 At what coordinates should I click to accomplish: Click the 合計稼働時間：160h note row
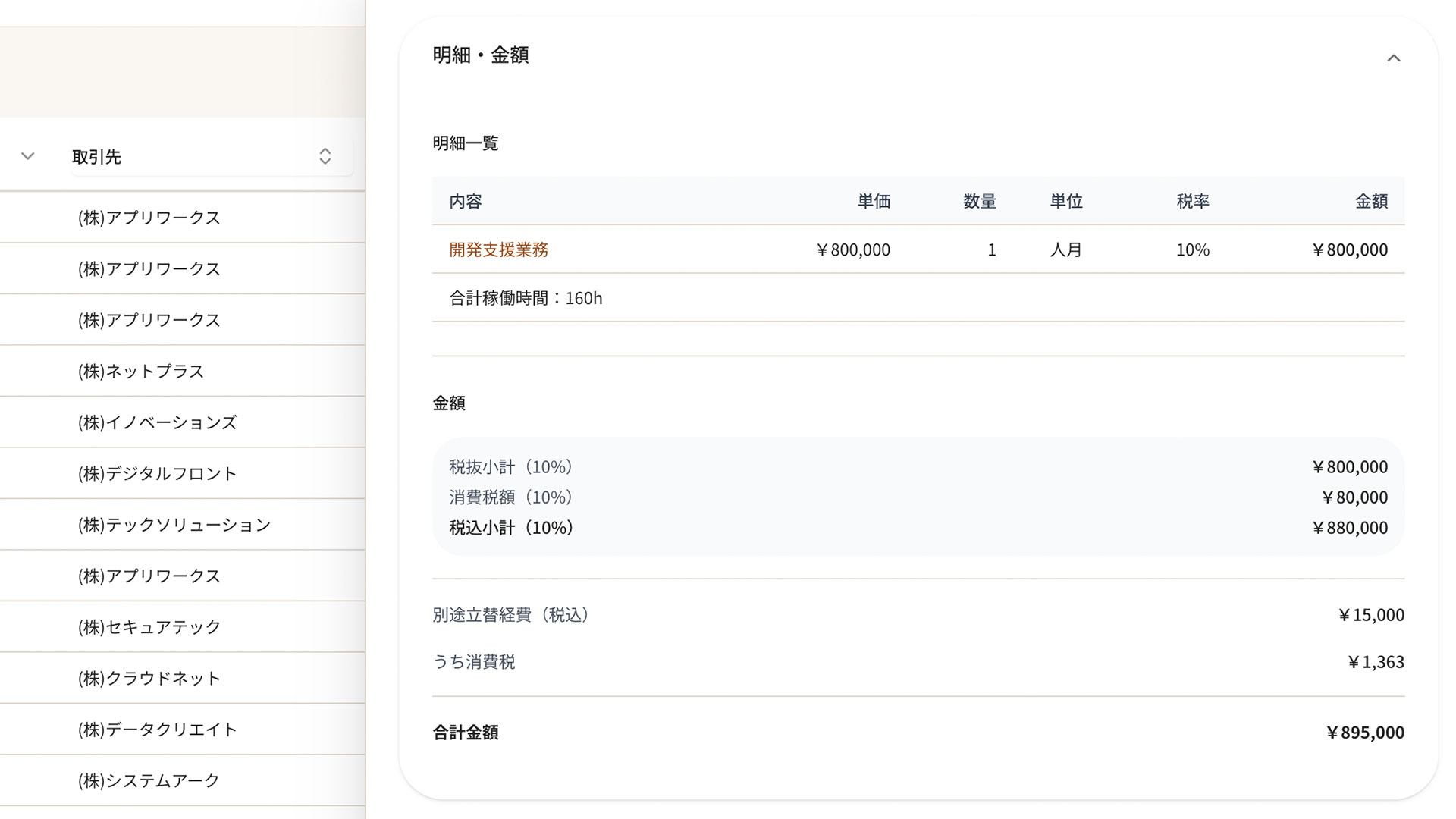(526, 298)
